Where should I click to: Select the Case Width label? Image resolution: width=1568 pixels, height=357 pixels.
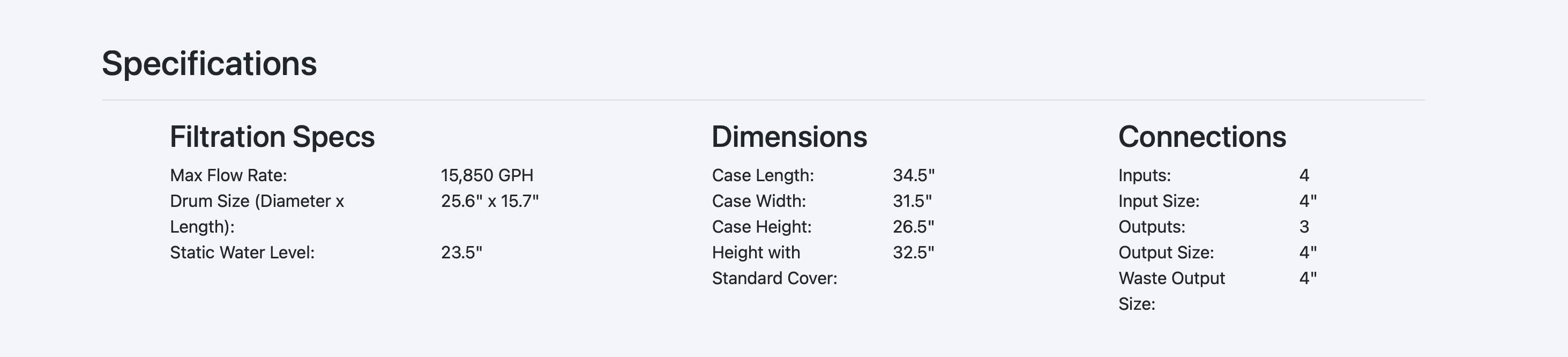(x=758, y=201)
